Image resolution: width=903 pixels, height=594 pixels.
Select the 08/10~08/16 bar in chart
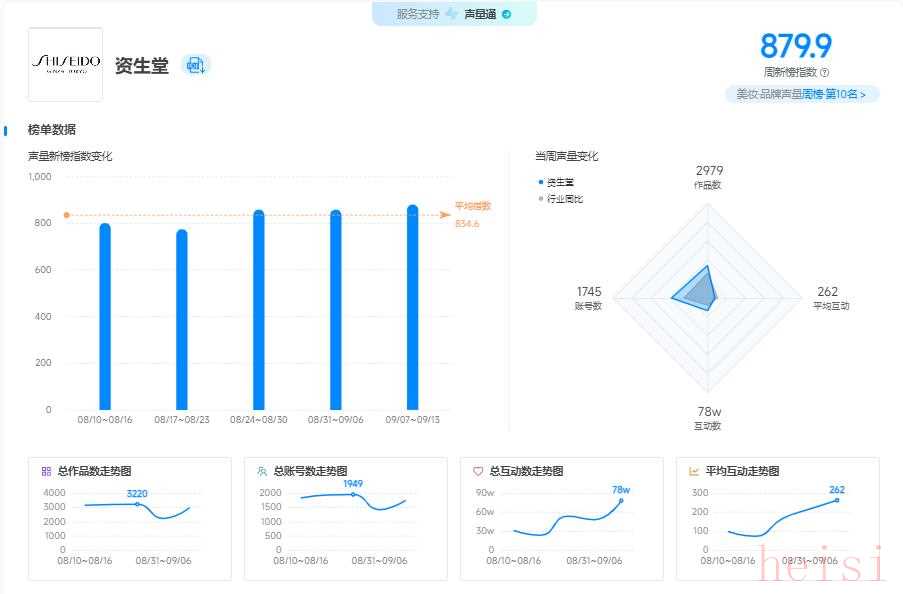pos(105,316)
